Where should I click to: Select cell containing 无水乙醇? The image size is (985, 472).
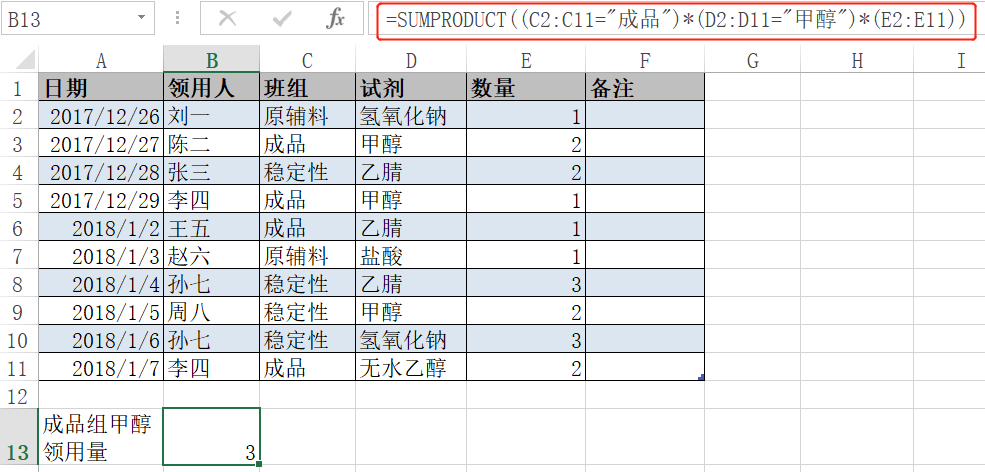410,368
